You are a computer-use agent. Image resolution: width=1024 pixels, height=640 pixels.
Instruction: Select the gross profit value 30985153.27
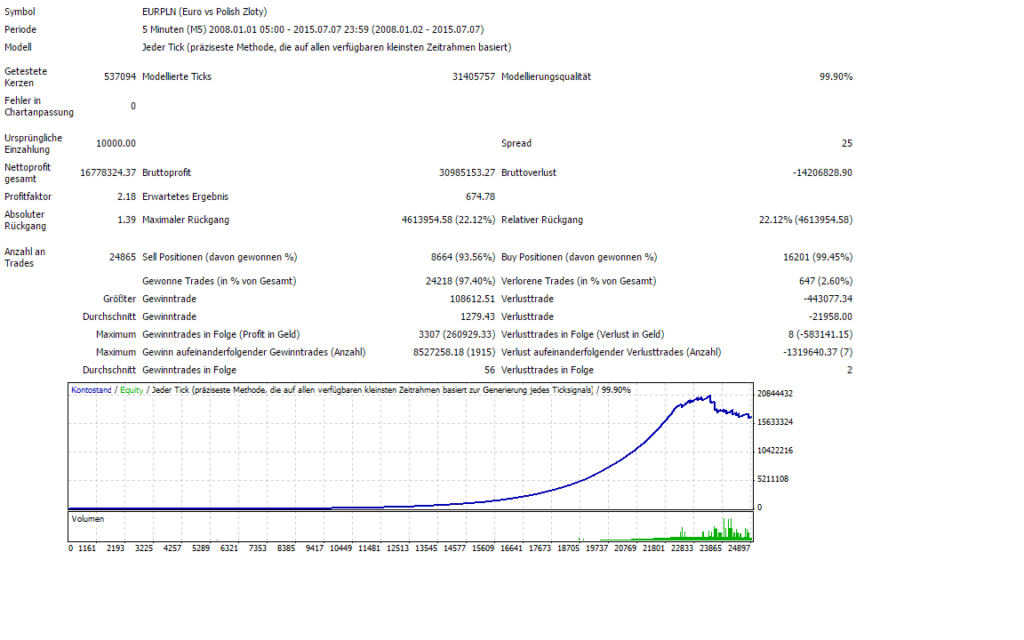tap(467, 172)
